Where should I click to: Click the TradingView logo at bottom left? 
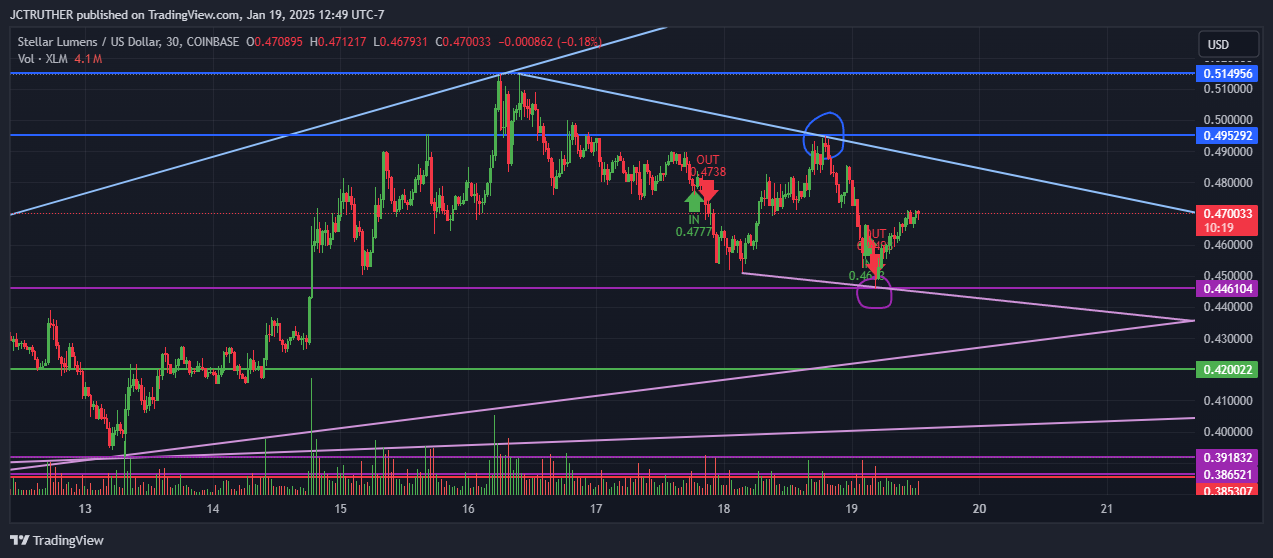[56, 540]
